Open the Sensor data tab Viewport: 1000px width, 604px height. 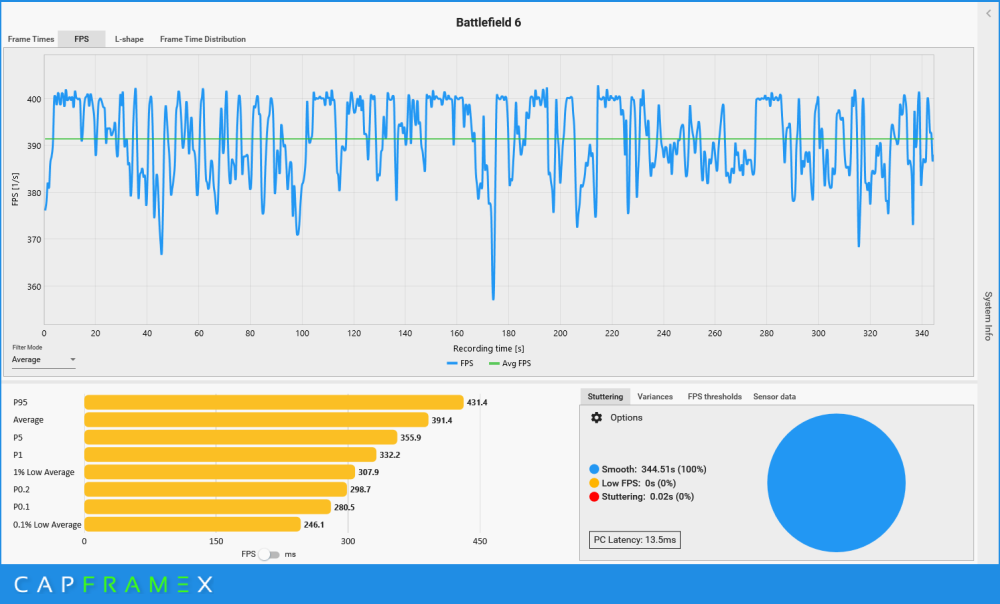pyautogui.click(x=774, y=396)
